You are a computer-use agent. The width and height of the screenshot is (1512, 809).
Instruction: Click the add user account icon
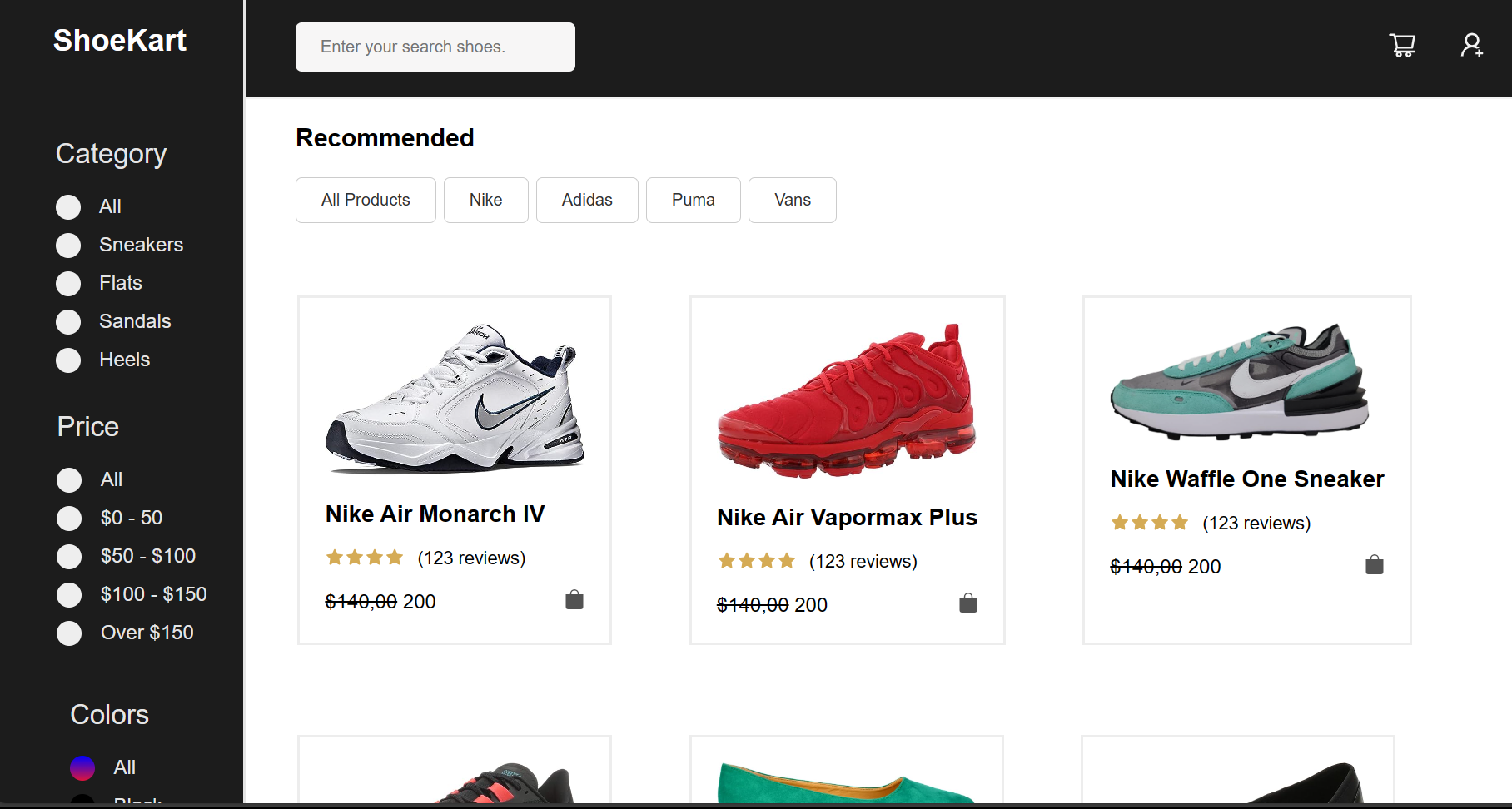click(1471, 46)
